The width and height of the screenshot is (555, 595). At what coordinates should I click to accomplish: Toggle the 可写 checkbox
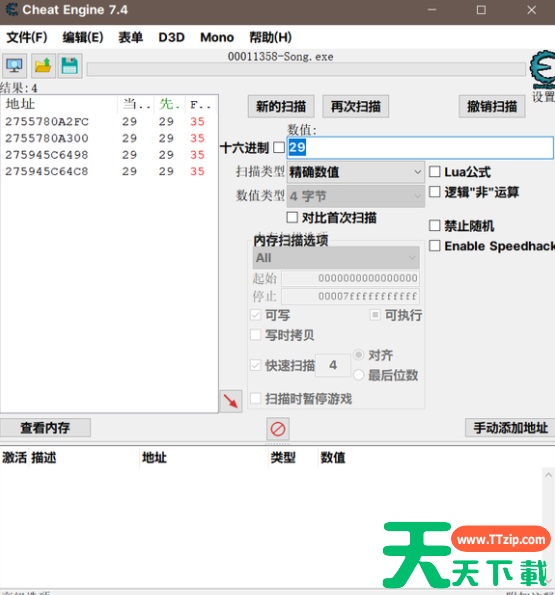(256, 315)
